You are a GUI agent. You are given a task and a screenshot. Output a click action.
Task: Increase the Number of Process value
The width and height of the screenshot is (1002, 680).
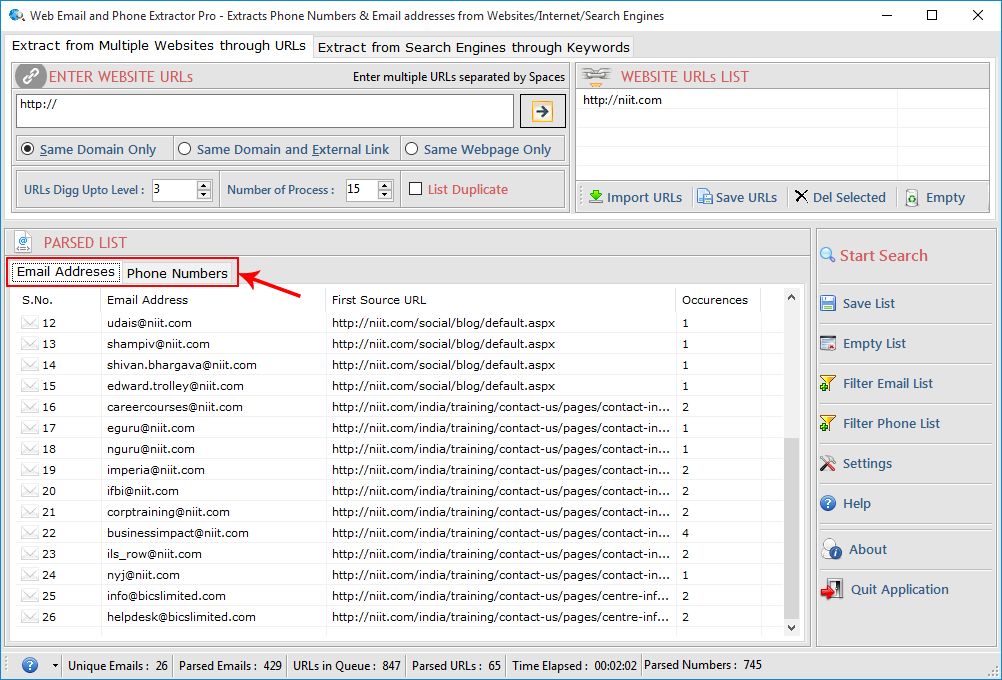[x=385, y=185]
